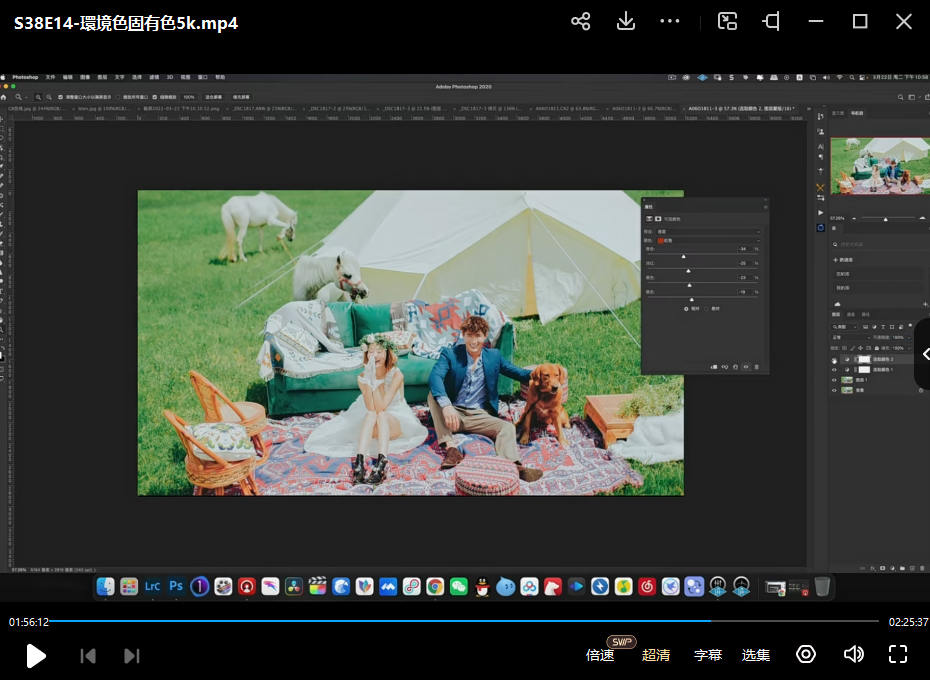Image resolution: width=930 pixels, height=680 pixels.
Task: Open the 超清 video quality menu
Action: [656, 655]
